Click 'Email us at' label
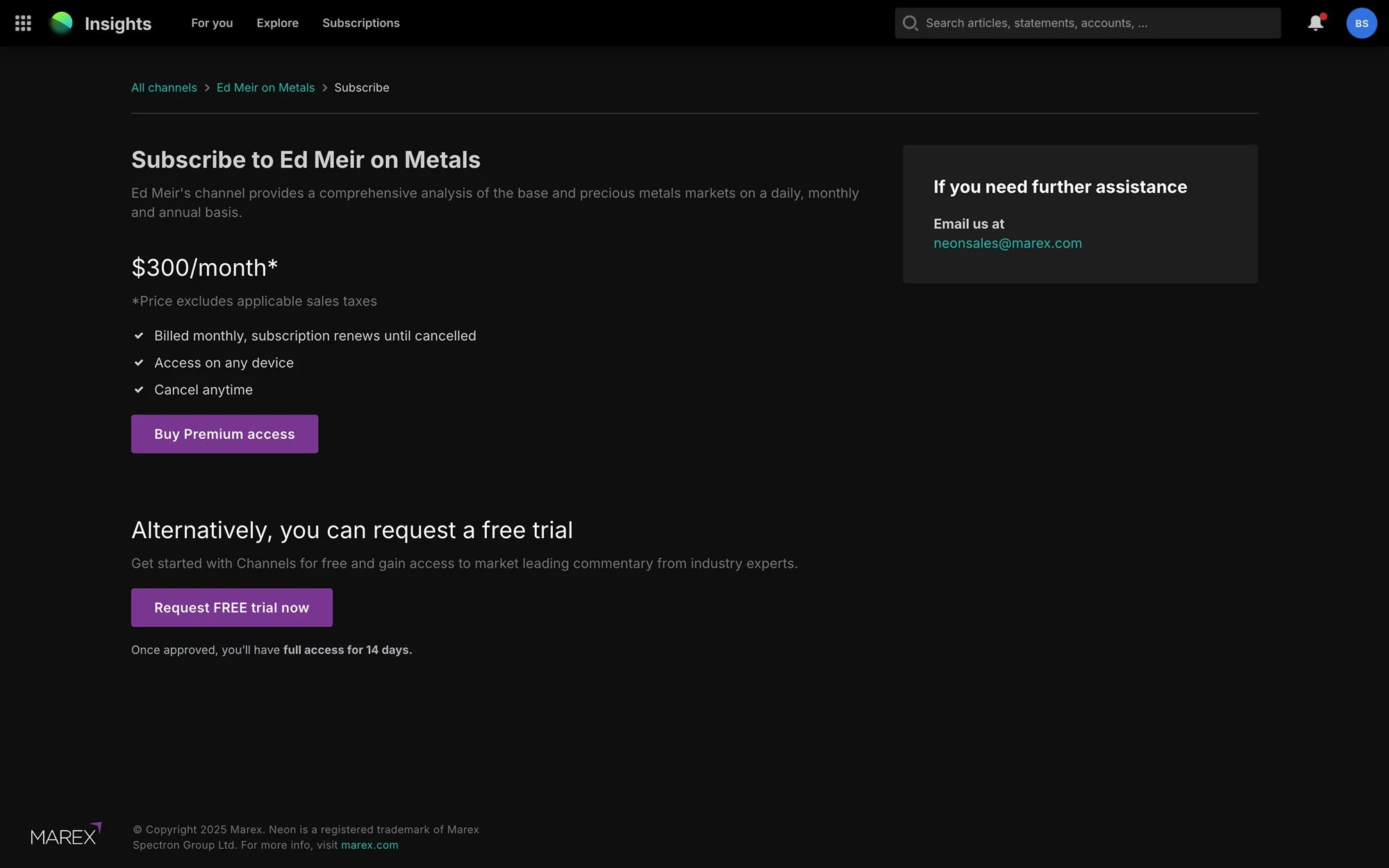The height and width of the screenshot is (868, 1389). pos(969,224)
